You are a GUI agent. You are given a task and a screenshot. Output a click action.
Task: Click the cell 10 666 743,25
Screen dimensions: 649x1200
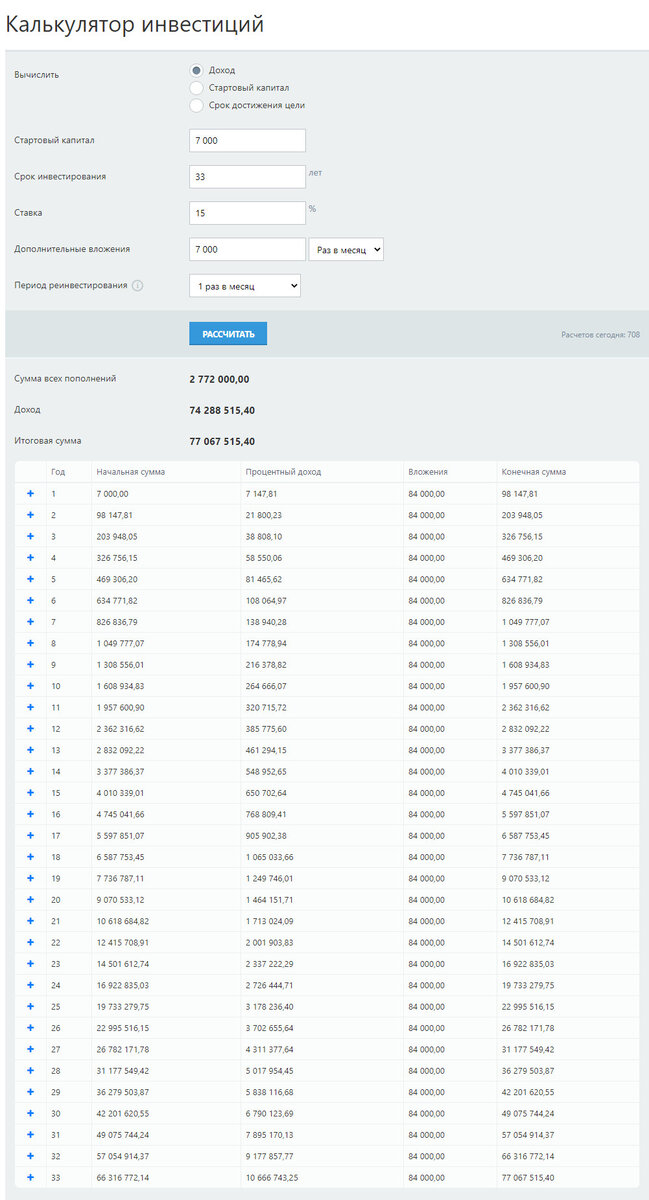click(x=272, y=1178)
